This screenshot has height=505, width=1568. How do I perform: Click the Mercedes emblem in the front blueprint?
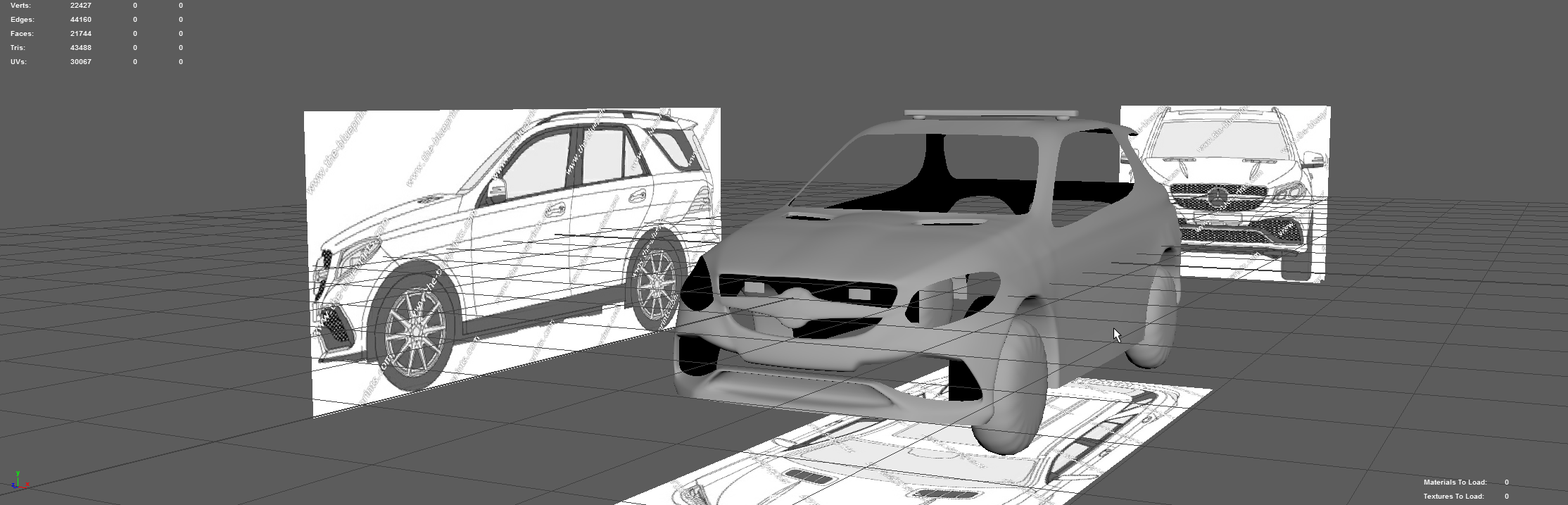(x=1220, y=199)
